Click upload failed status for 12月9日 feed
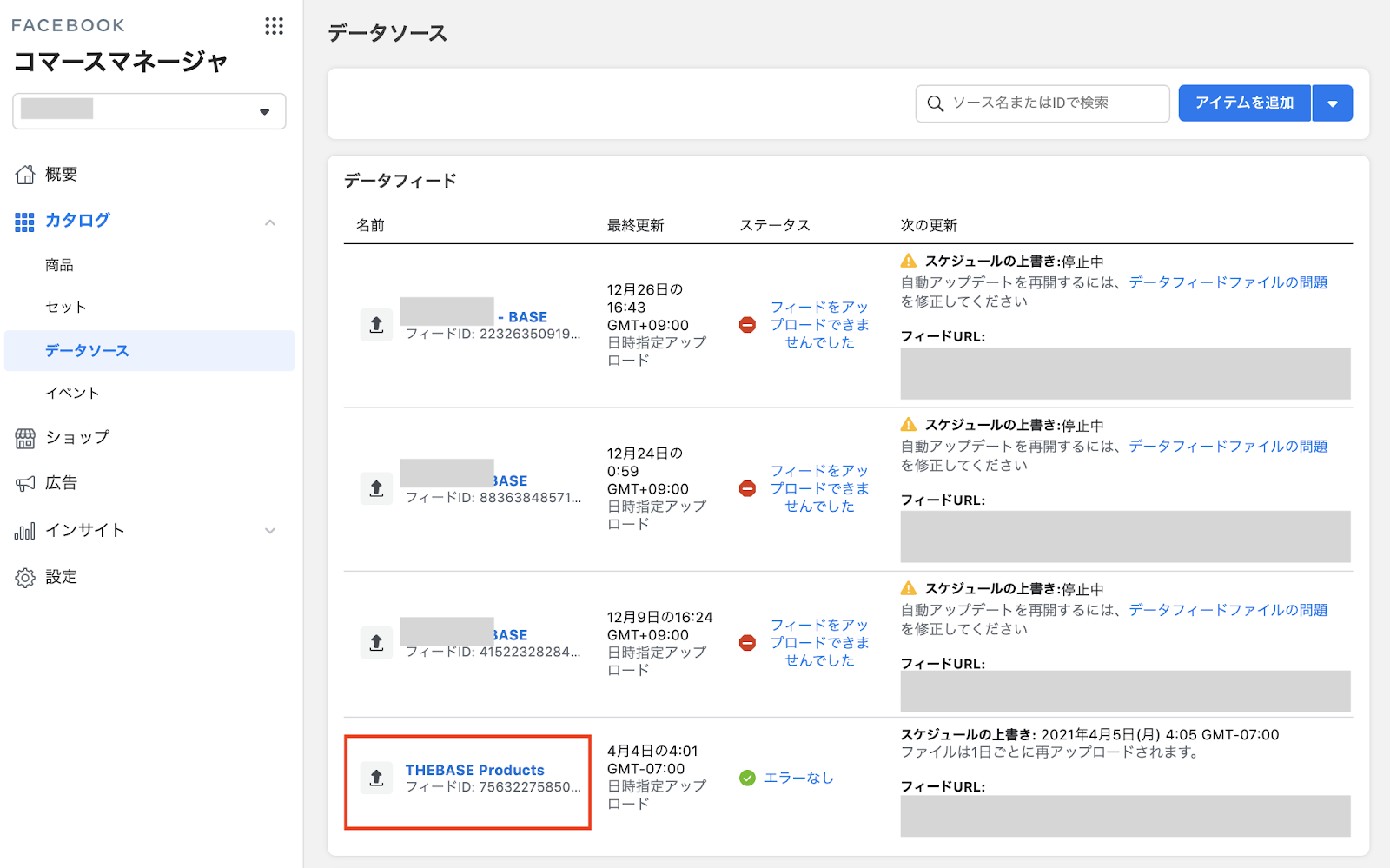Image resolution: width=1390 pixels, height=868 pixels. 819,643
